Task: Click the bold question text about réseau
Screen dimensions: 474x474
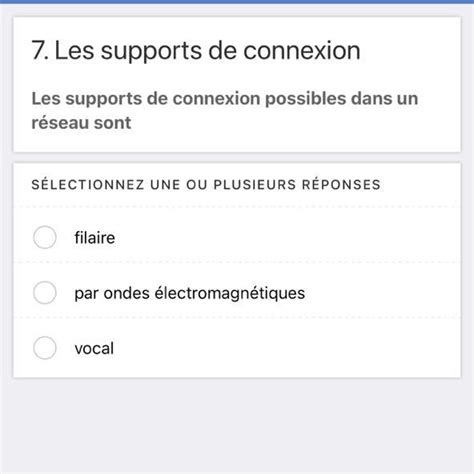Action: pyautogui.click(x=225, y=110)
